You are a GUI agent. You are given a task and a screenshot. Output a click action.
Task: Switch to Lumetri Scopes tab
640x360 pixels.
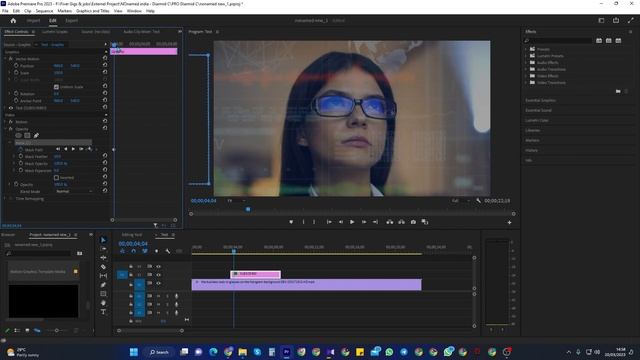click(55, 31)
